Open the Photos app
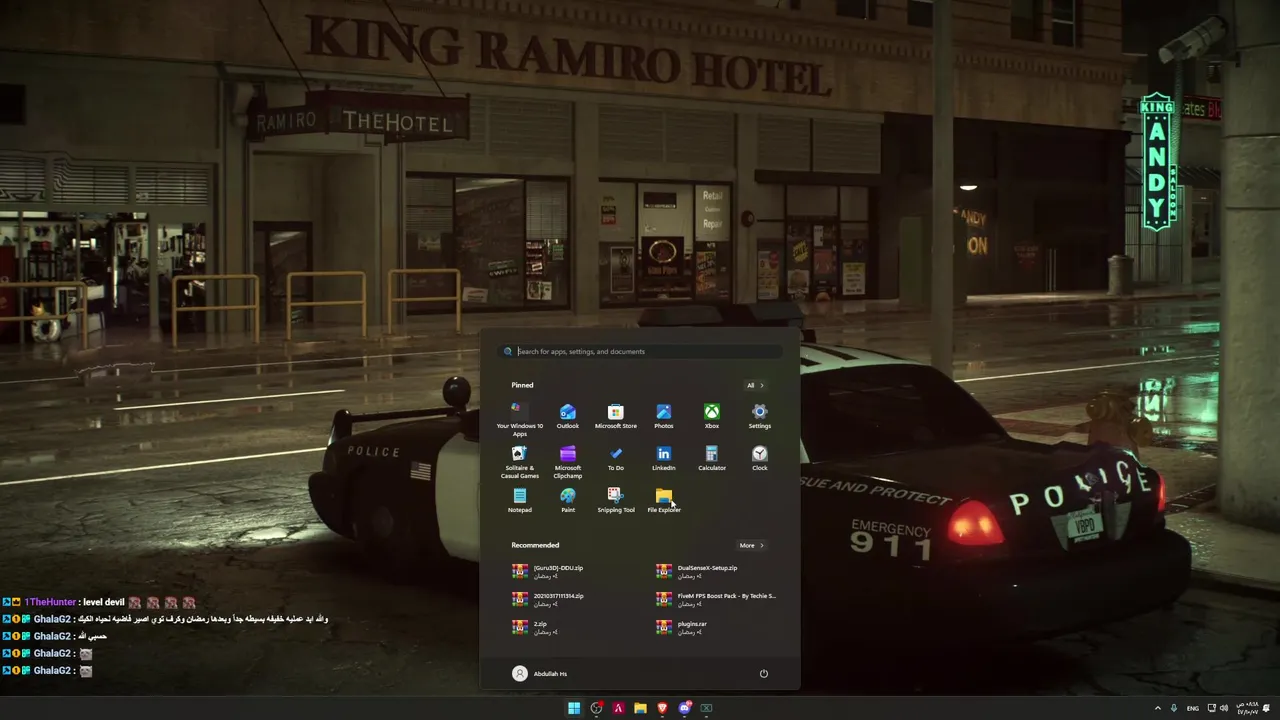 pyautogui.click(x=664, y=417)
